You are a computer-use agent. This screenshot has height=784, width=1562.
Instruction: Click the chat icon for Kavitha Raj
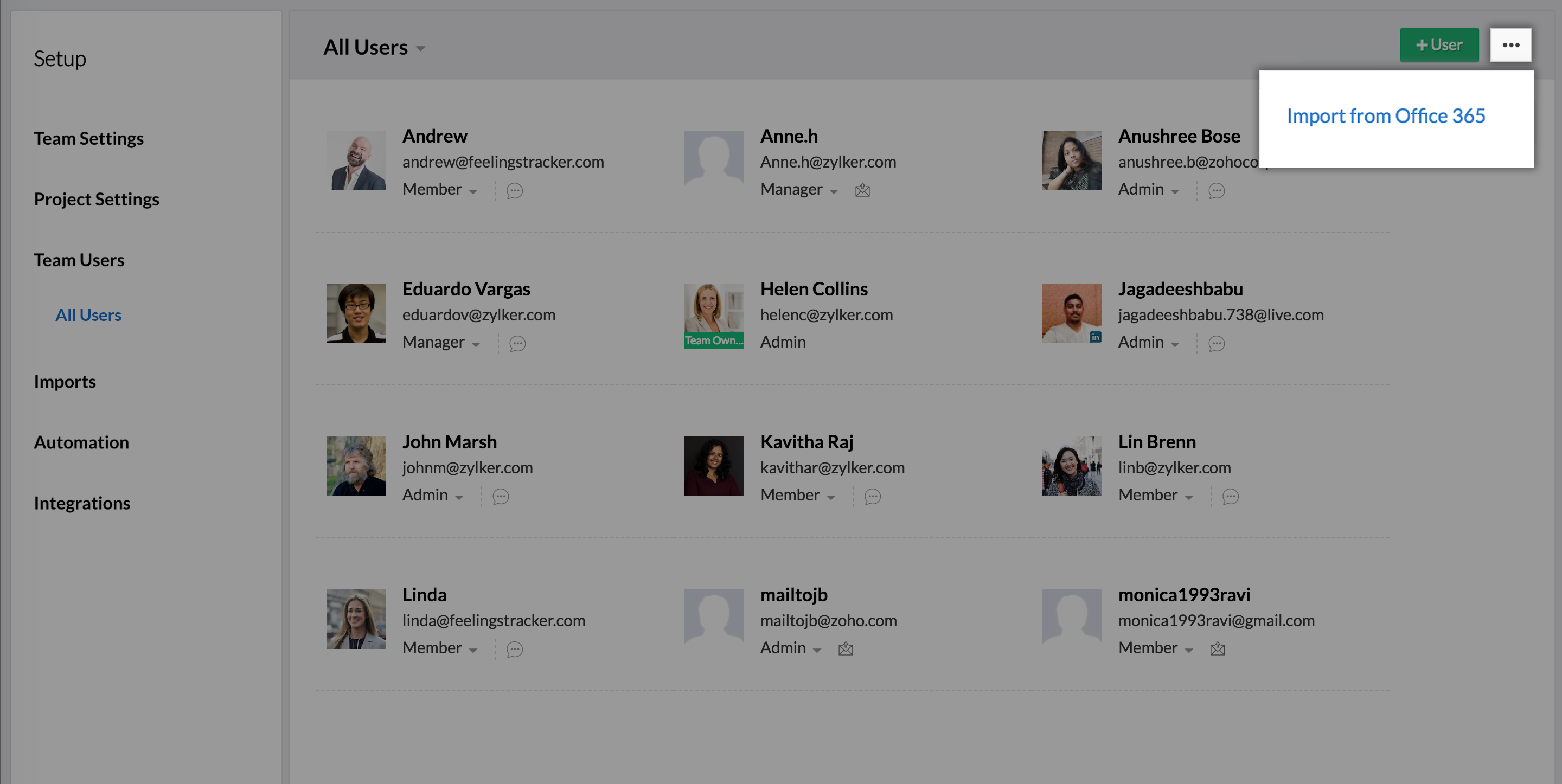pos(872,496)
